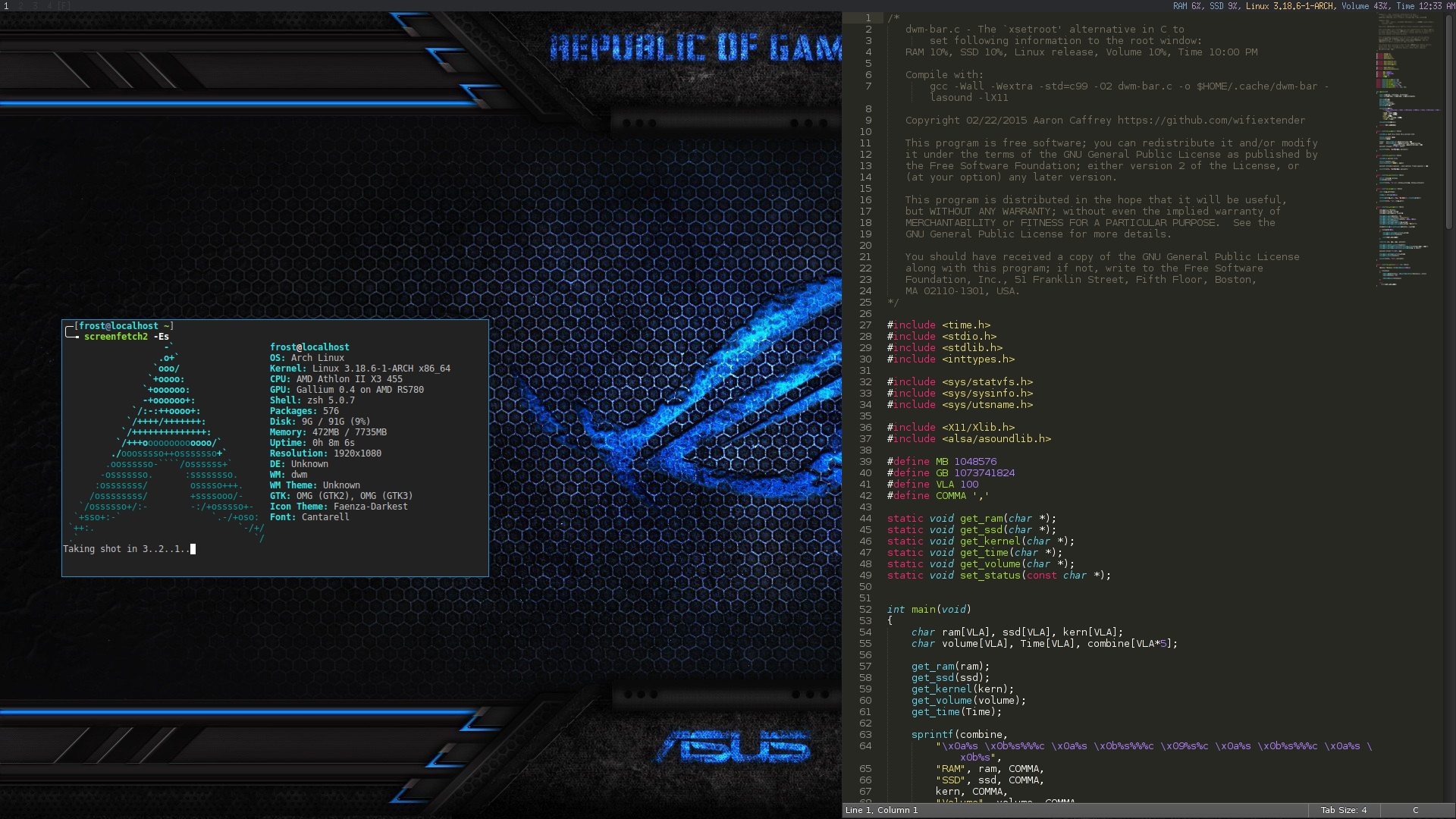The width and height of the screenshot is (1456, 819).
Task: Click the editor's vertical scrollbar
Action: [1451, 121]
